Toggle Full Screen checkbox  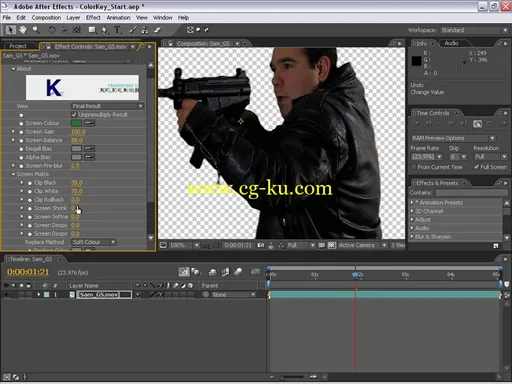477,167
